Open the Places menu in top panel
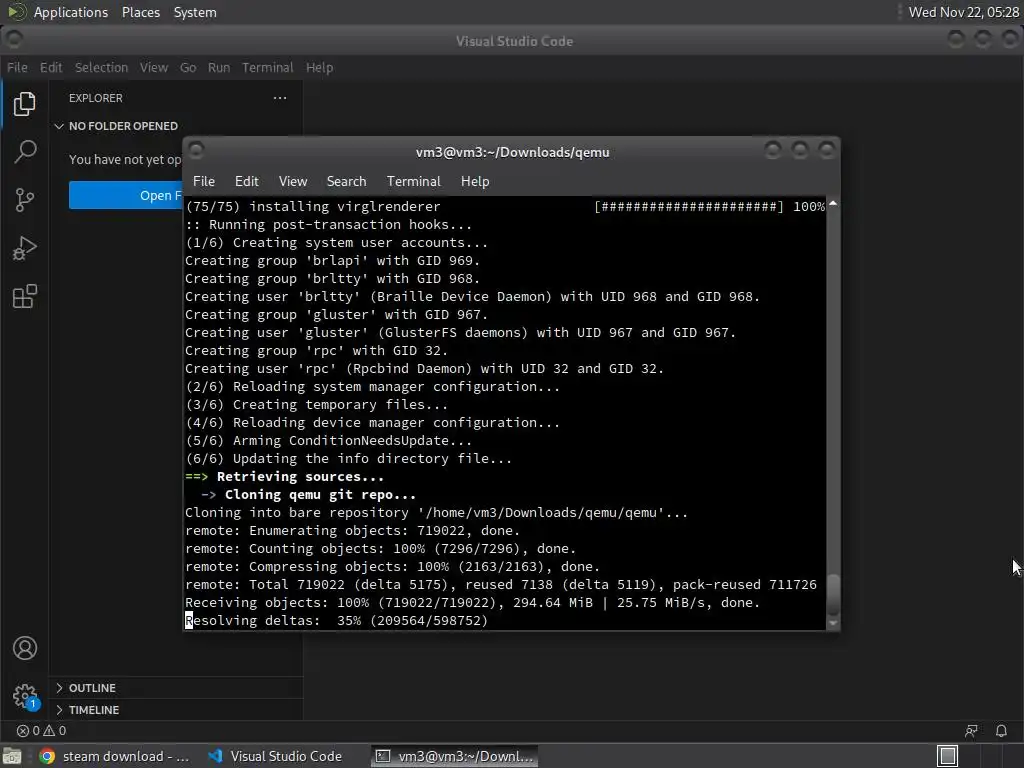 141,12
